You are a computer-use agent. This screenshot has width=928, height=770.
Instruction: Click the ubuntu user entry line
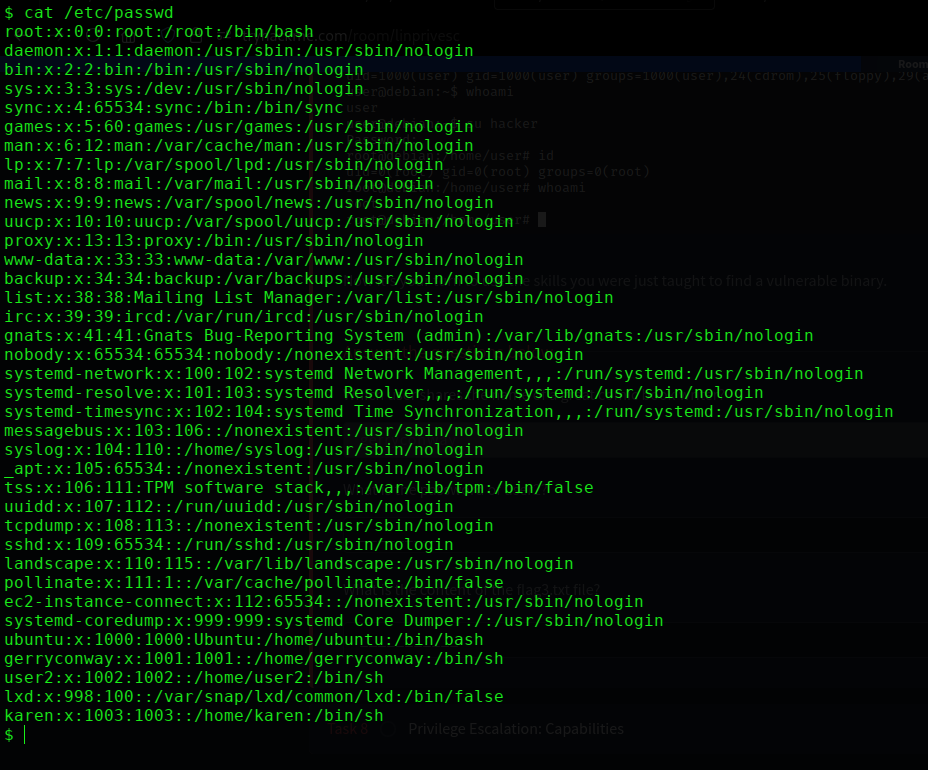(243, 640)
